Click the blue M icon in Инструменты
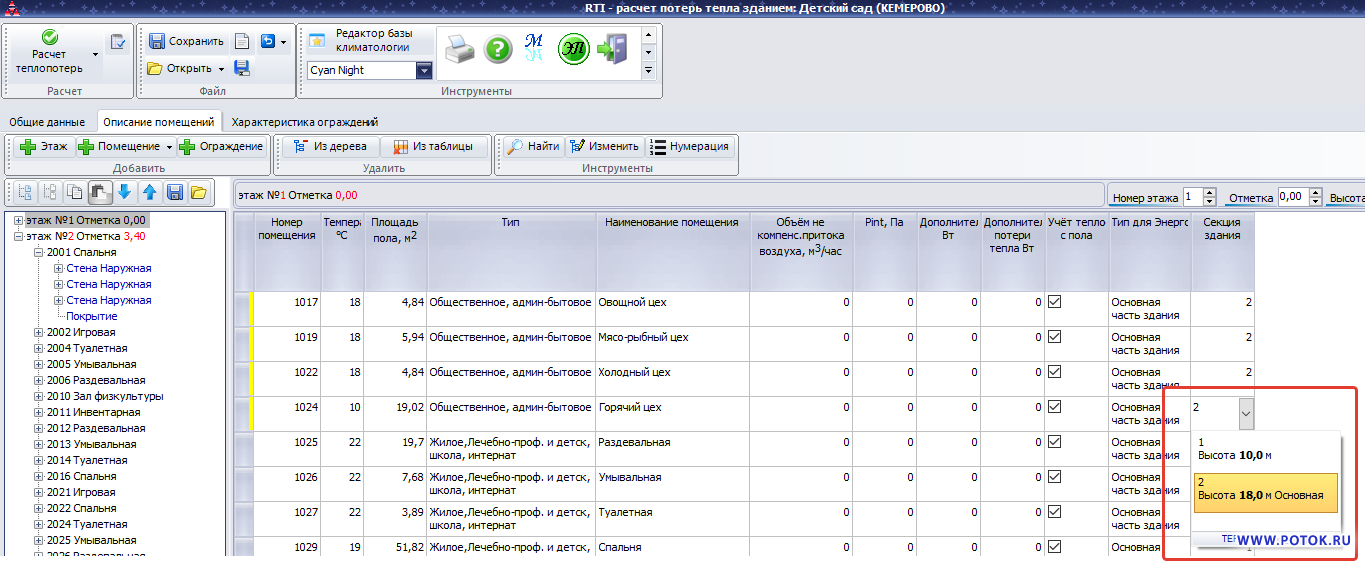Image resolution: width=1365 pixels, height=561 pixels. click(534, 48)
